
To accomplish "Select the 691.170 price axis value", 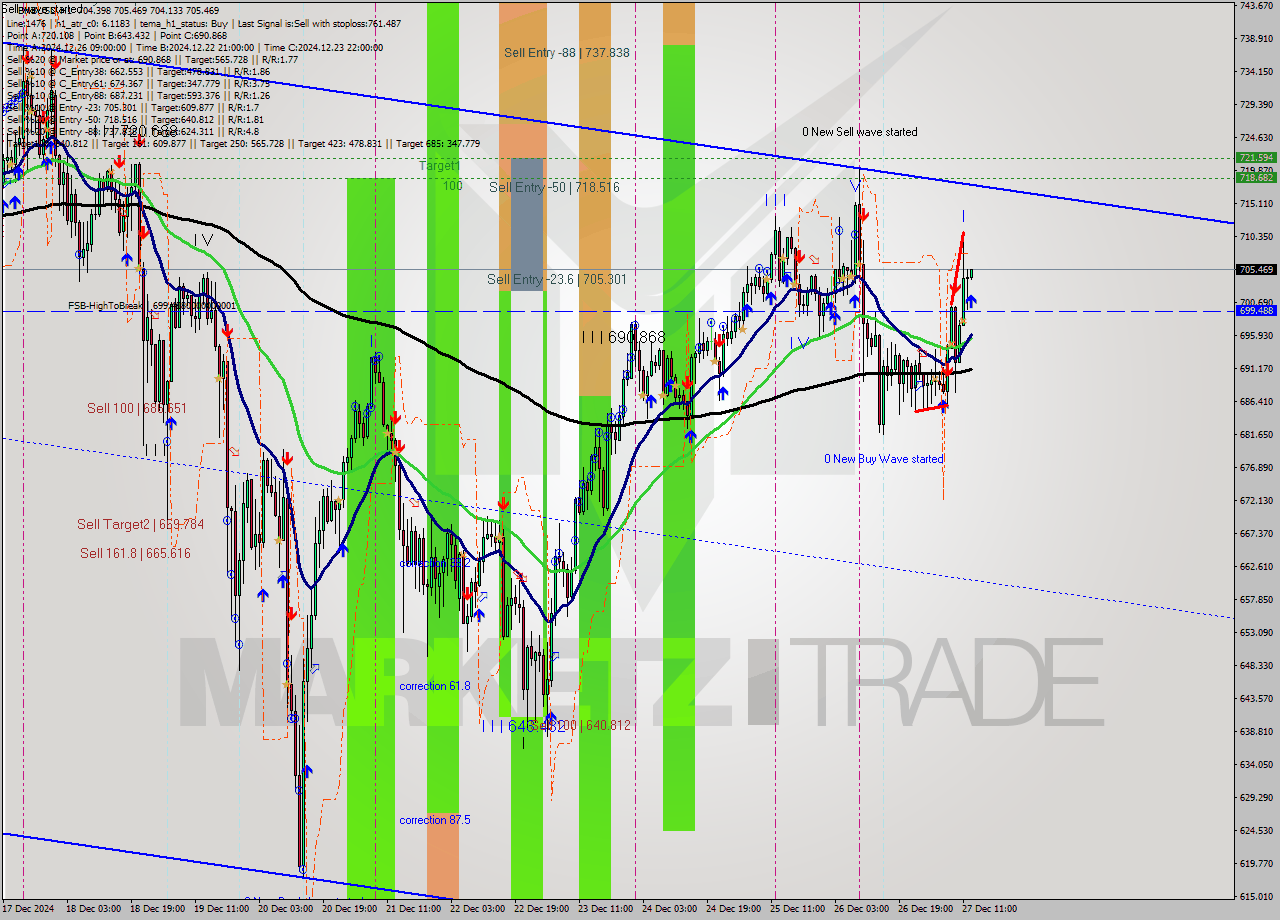I will (1256, 369).
